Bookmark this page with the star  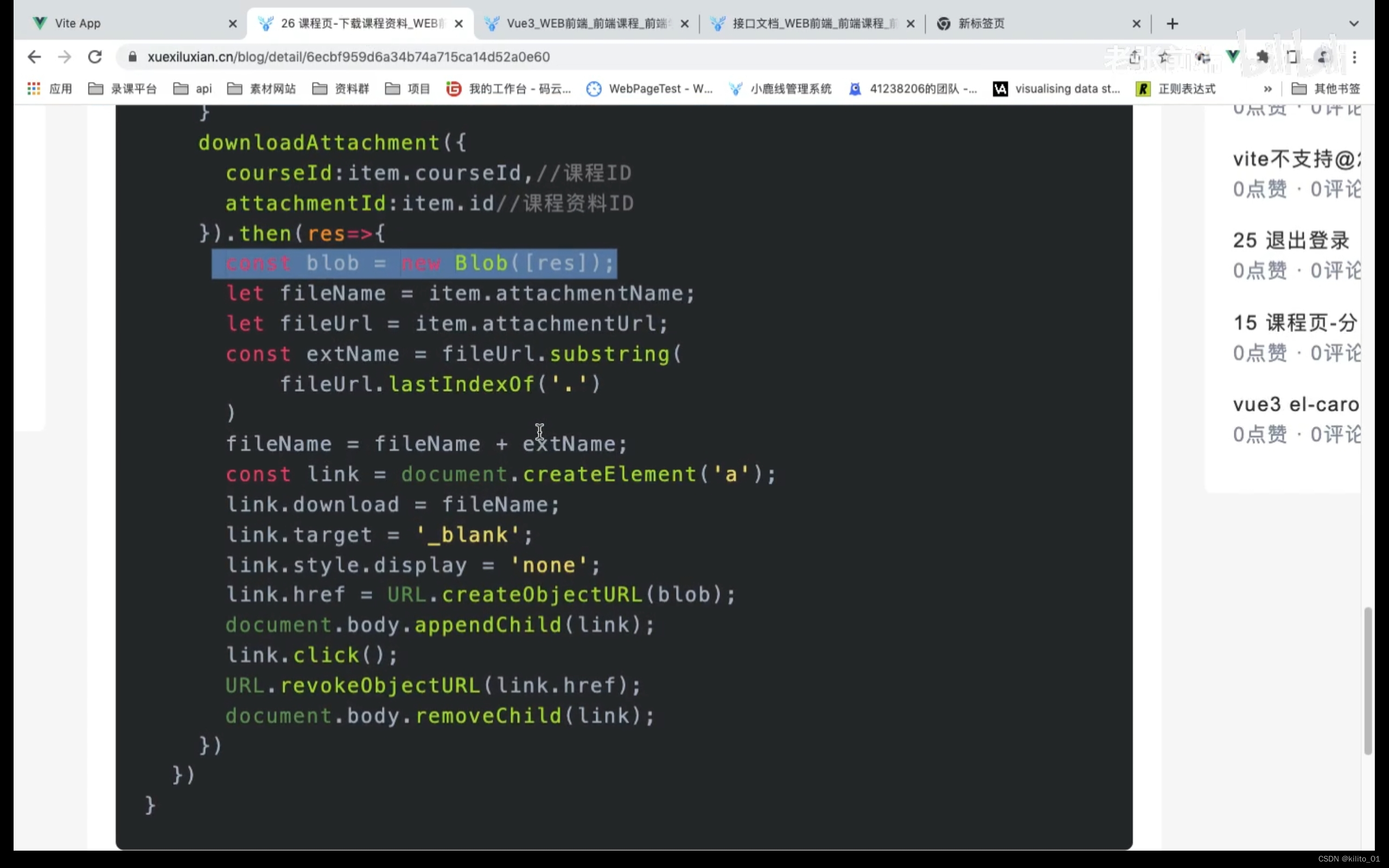tap(1164, 57)
